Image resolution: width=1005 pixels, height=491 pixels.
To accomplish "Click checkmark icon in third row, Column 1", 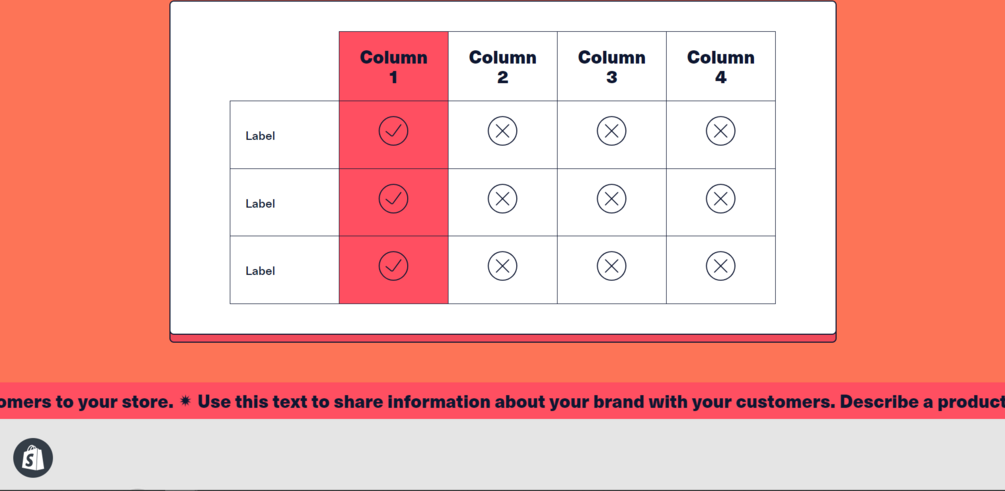I will [393, 266].
